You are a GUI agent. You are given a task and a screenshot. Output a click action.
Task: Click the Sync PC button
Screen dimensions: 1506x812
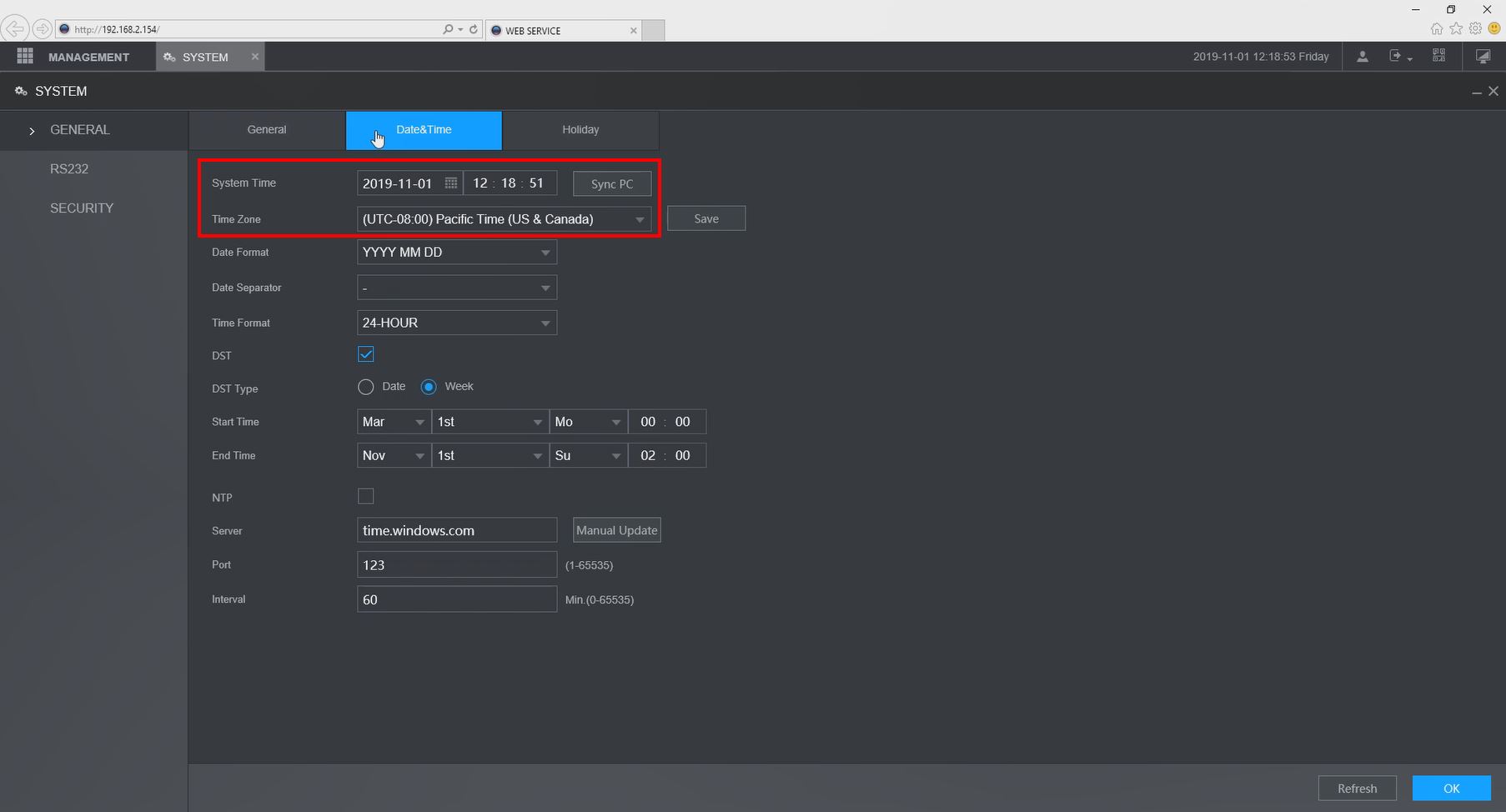coord(611,184)
